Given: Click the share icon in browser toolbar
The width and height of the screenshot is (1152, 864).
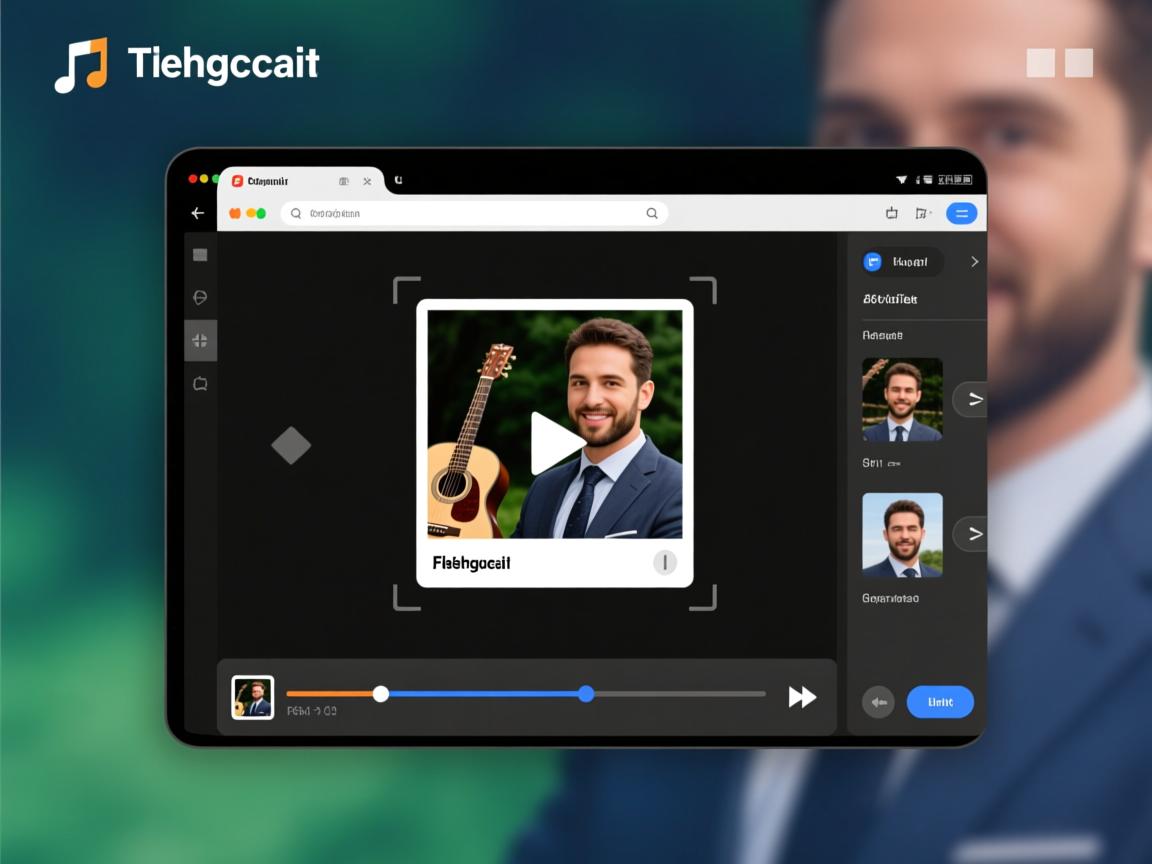Looking at the screenshot, I should click(892, 213).
